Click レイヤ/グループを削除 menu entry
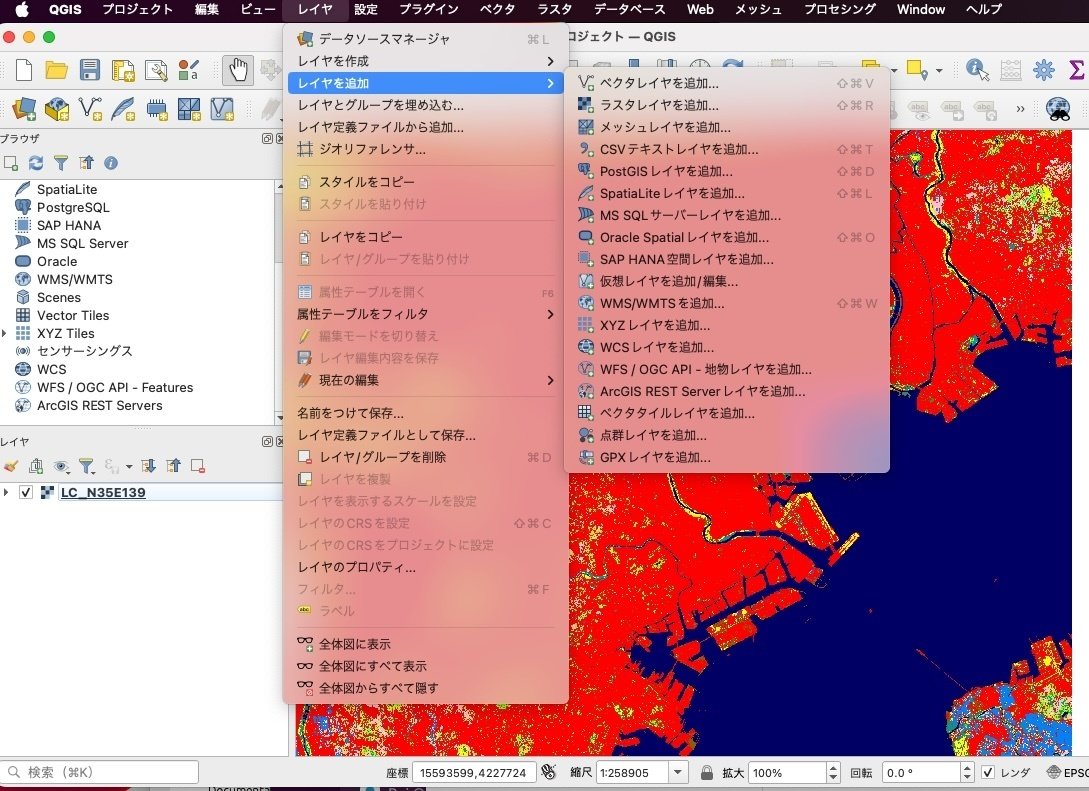Viewport: 1089px width, 791px height. (x=425, y=457)
